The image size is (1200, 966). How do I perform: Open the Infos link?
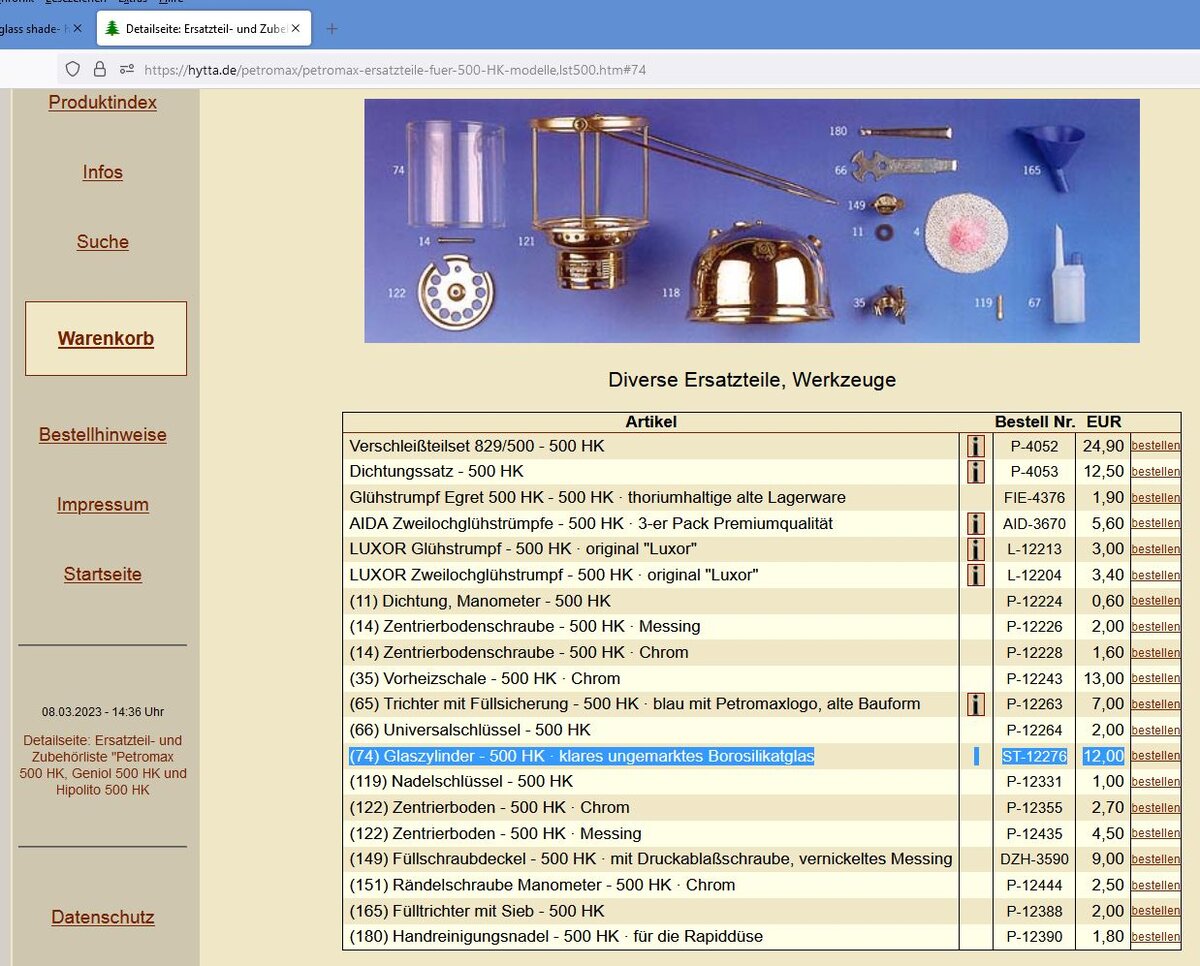click(103, 172)
